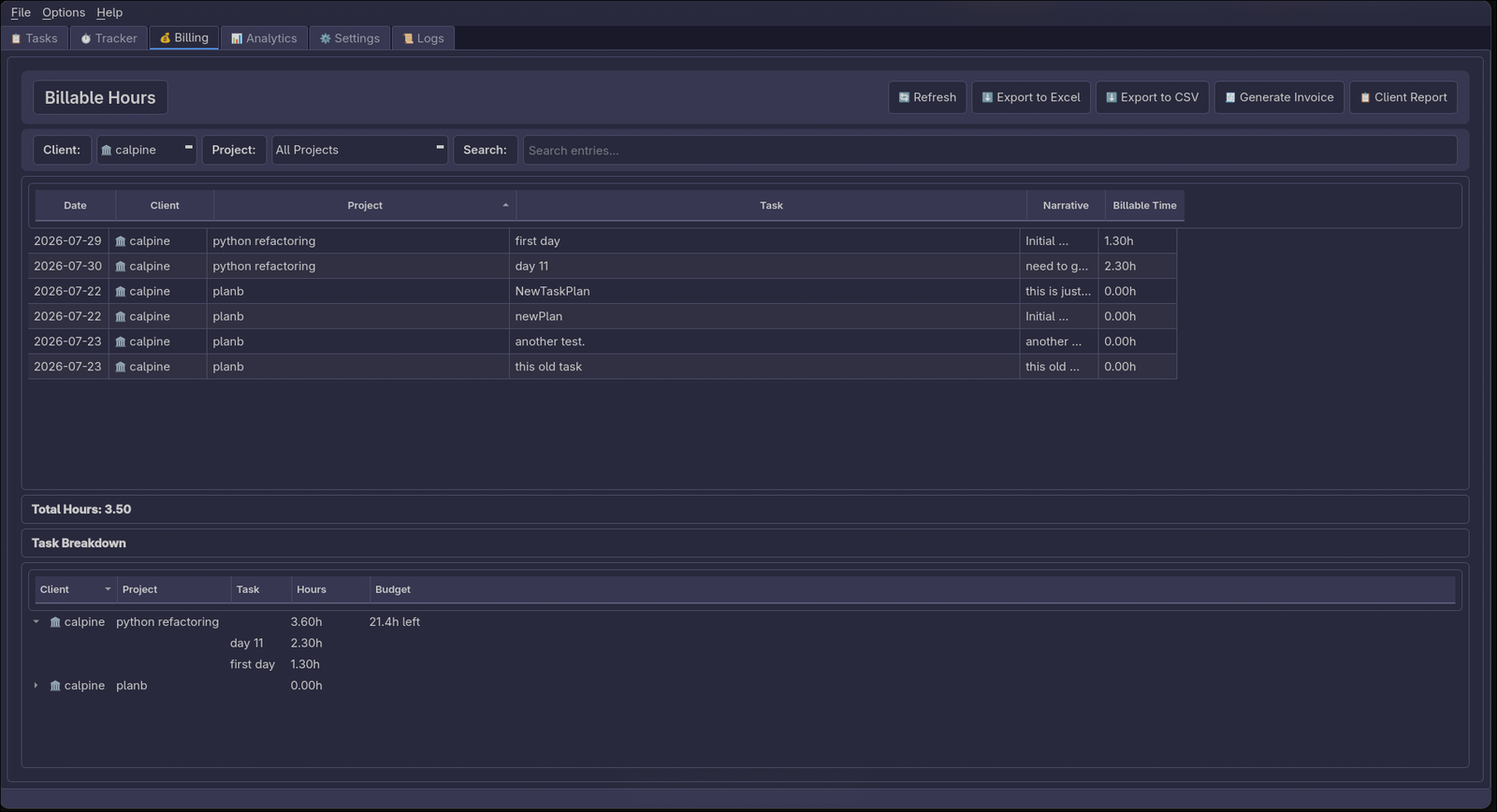The image size is (1497, 812).
Task: Select the Billing tab
Action: point(184,37)
